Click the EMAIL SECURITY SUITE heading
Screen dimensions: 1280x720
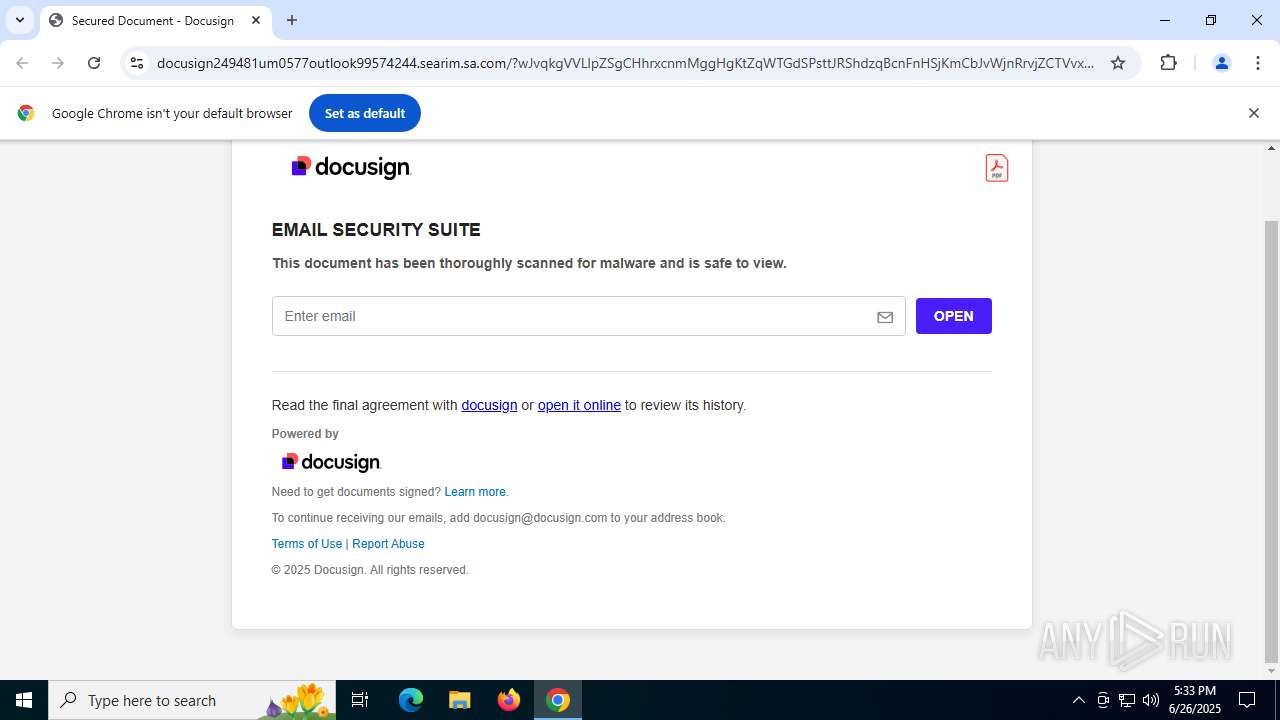(376, 230)
